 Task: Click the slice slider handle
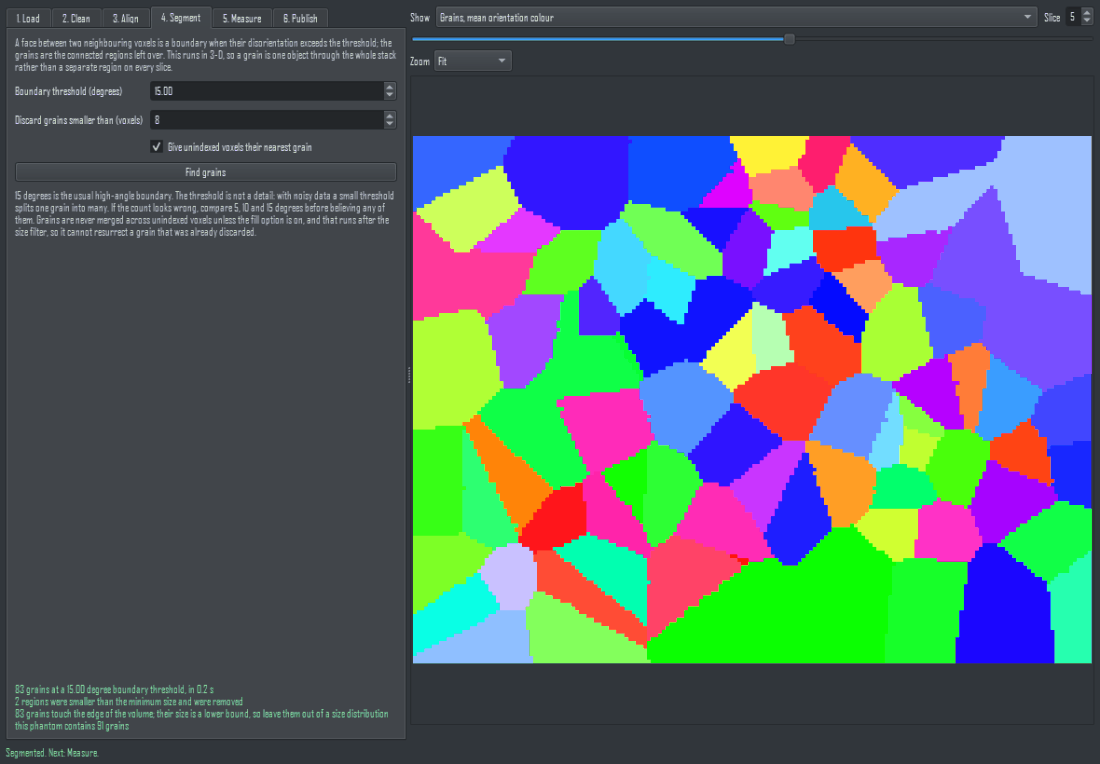[789, 39]
